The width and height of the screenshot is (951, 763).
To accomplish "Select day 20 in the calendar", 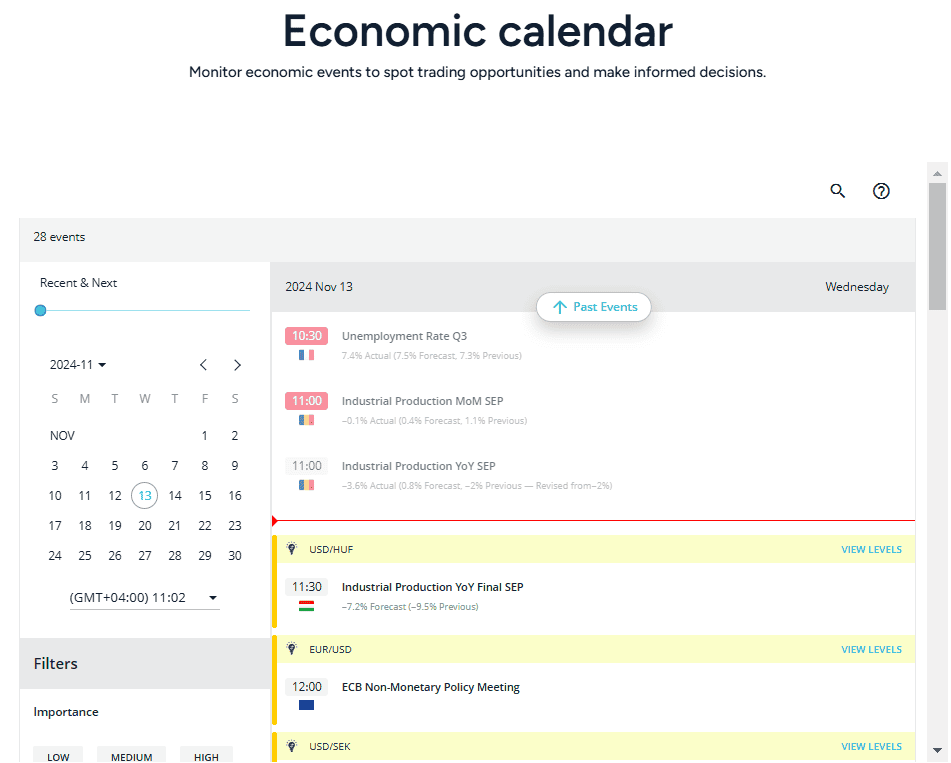I will pyautogui.click(x=145, y=526).
